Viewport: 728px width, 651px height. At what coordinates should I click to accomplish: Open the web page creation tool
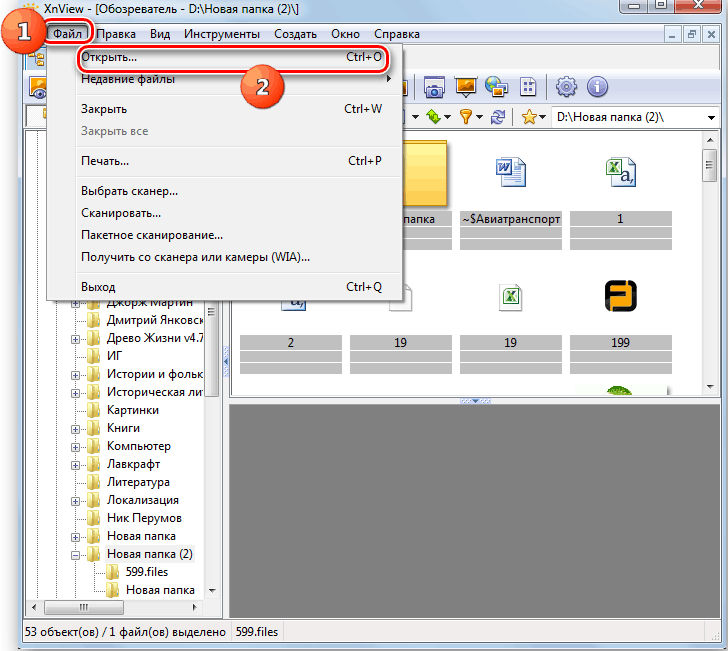pyautogui.click(x=496, y=87)
